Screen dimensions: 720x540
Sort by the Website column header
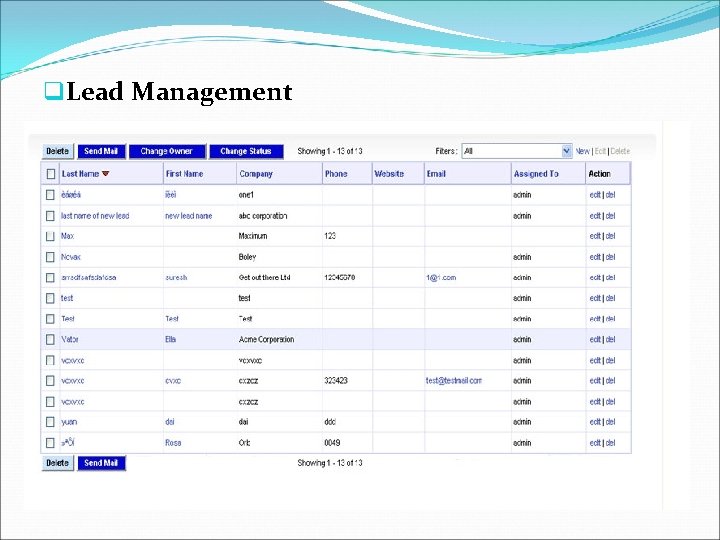(389, 174)
